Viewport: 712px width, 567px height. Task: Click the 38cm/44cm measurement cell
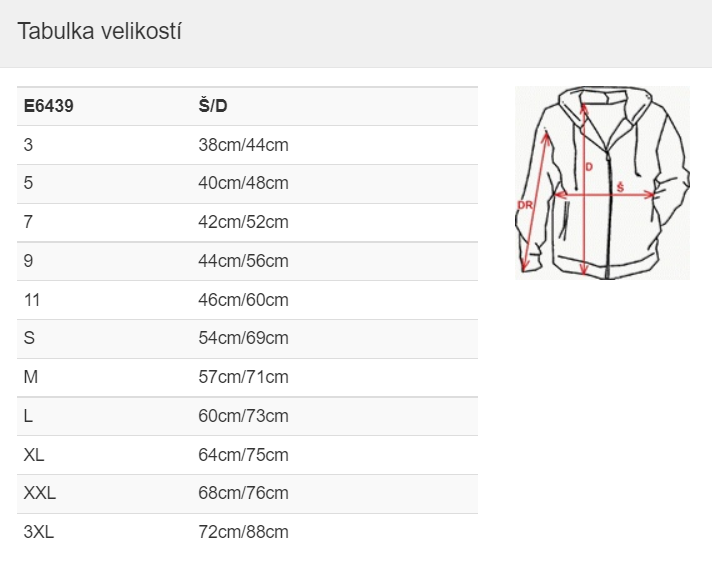click(x=243, y=145)
